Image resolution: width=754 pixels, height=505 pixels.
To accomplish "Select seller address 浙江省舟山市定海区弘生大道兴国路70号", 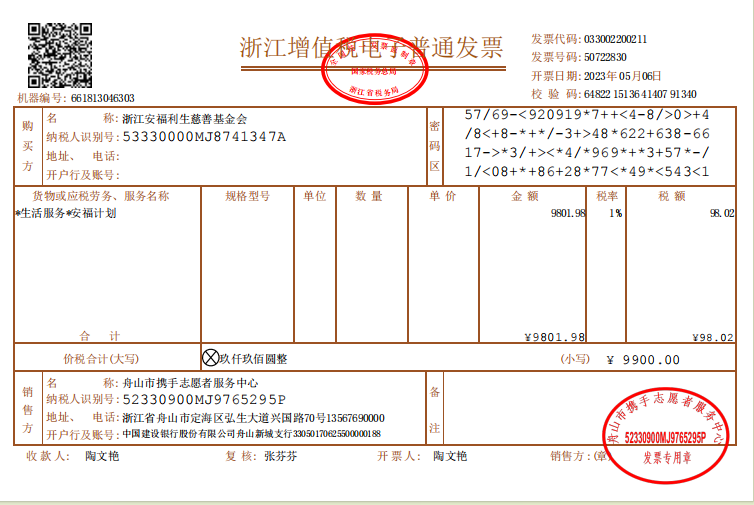I will click(223, 417).
